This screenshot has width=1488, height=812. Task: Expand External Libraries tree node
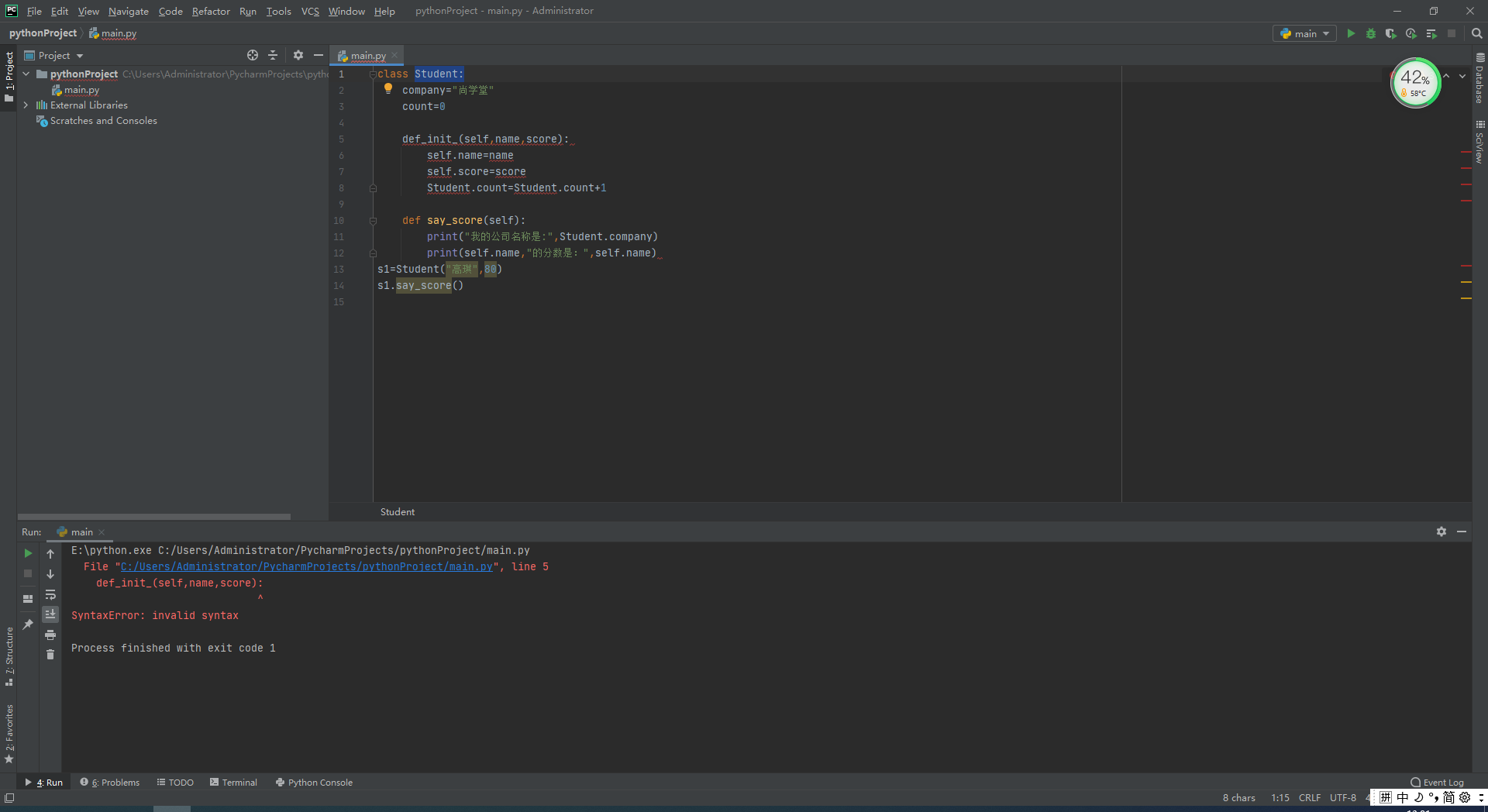click(26, 105)
